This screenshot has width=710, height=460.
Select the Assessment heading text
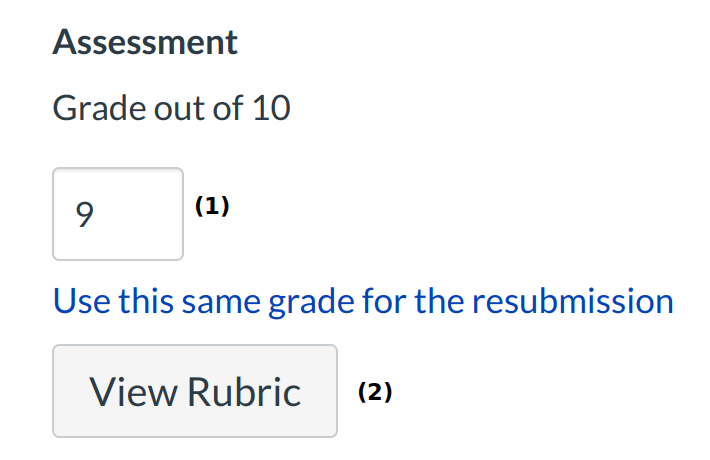pyautogui.click(x=145, y=42)
